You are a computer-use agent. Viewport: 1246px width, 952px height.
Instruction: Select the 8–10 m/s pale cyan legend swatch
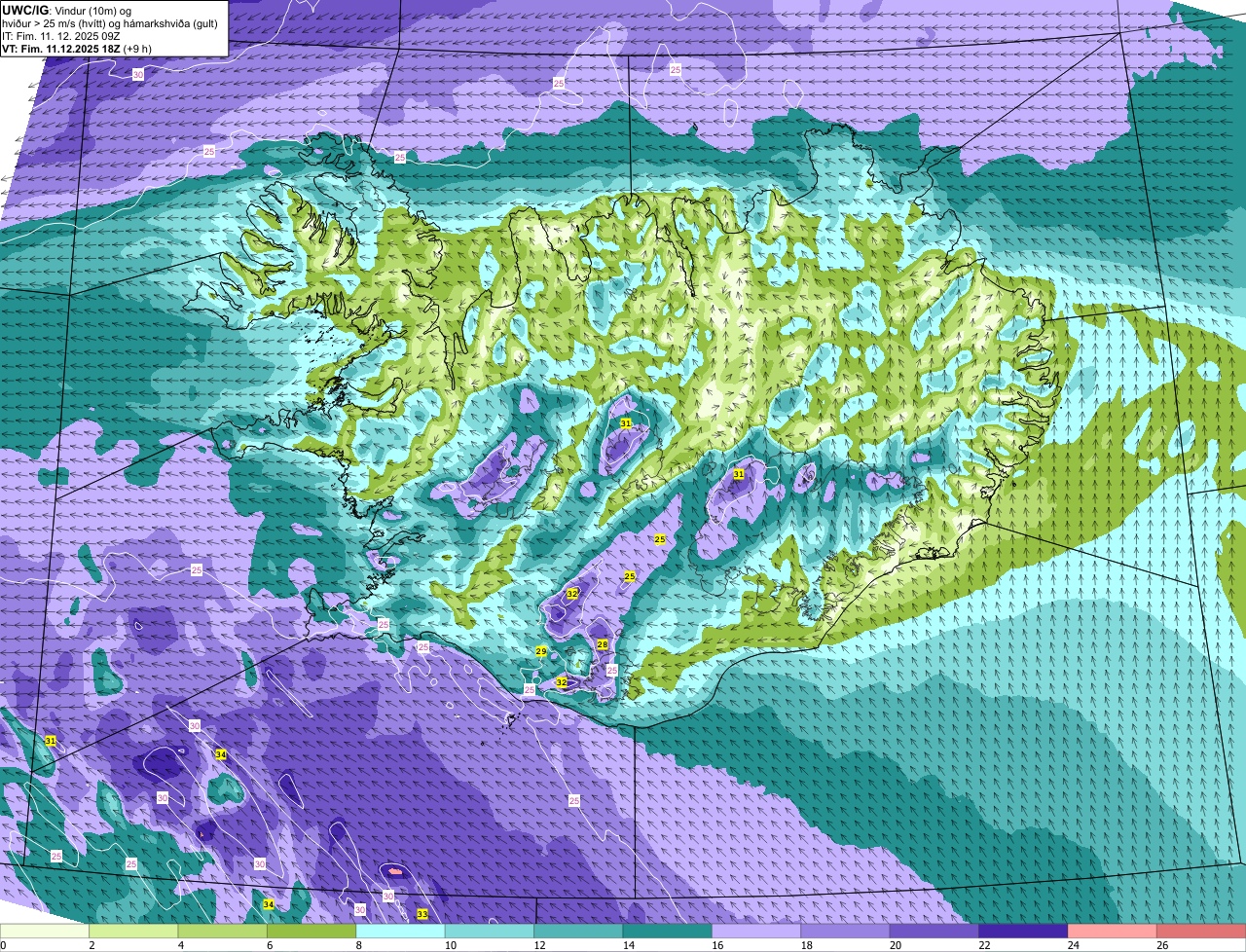point(401,932)
